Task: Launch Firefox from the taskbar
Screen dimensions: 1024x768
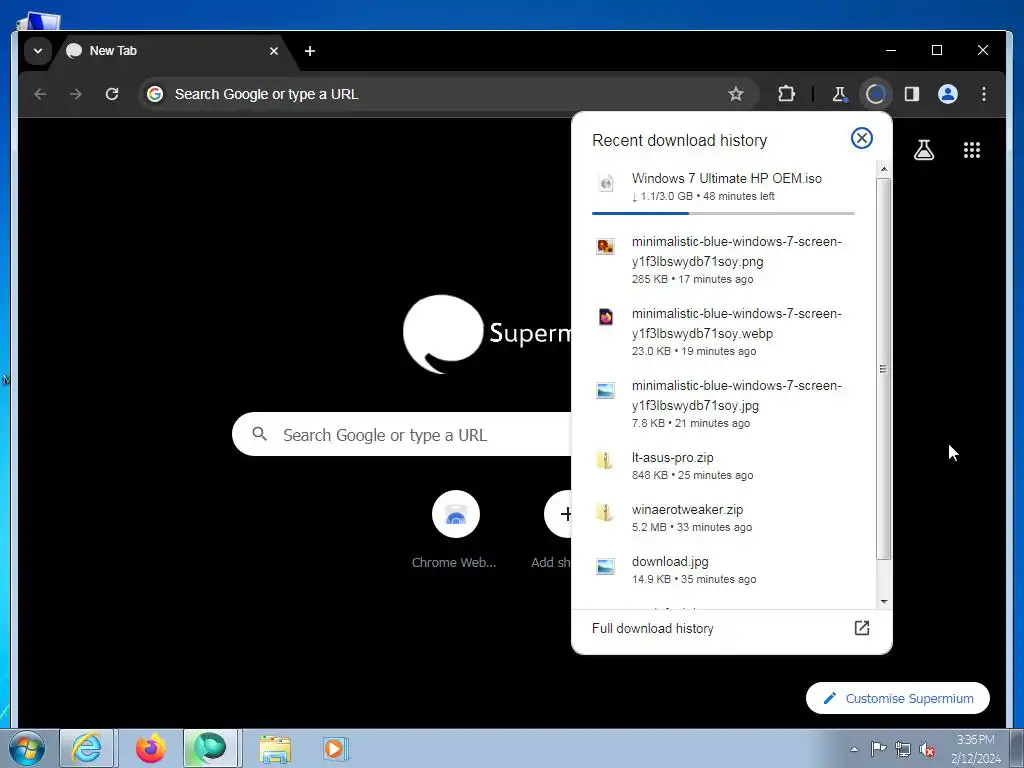Action: coord(150,748)
